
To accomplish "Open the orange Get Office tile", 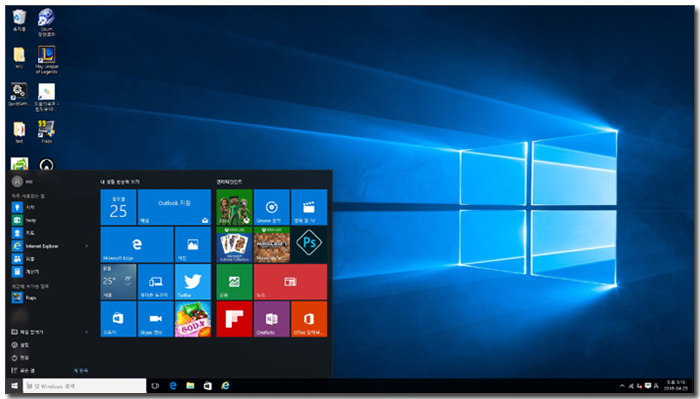I will pyautogui.click(x=309, y=319).
